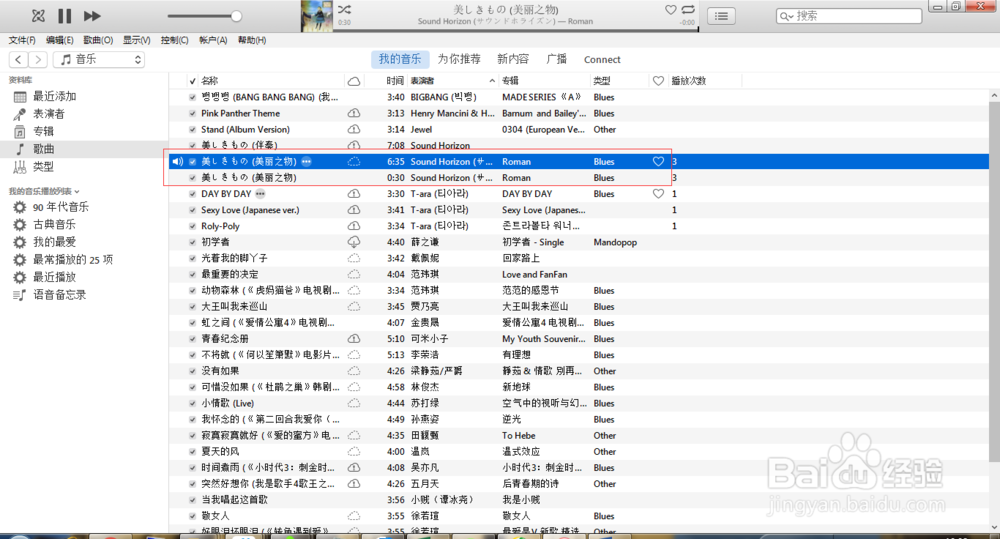Sort by 类型 column header
The image size is (1000, 539).
[602, 81]
